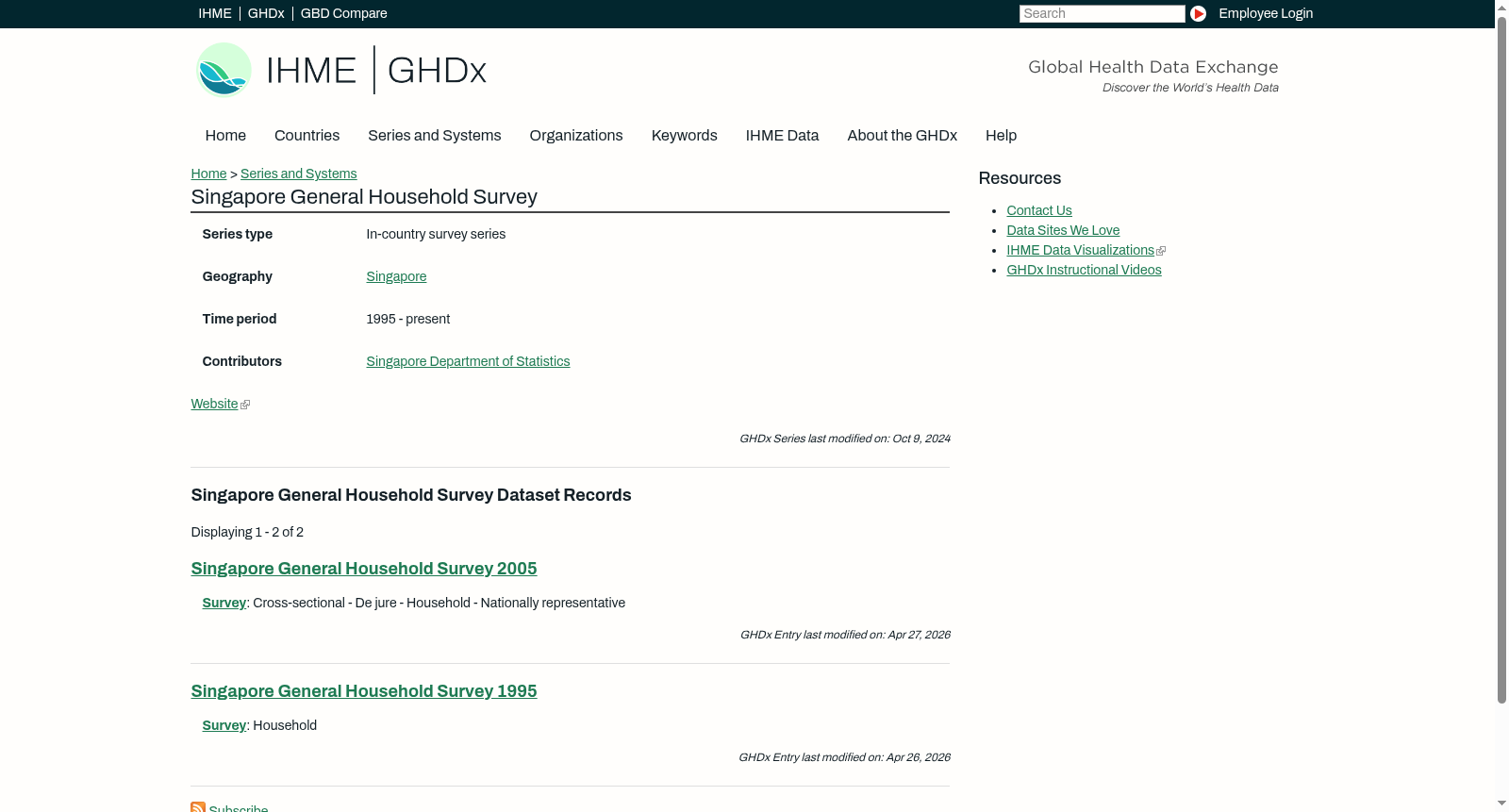This screenshot has width=1509, height=812.
Task: Open the Singapore geography link
Action: (x=396, y=276)
